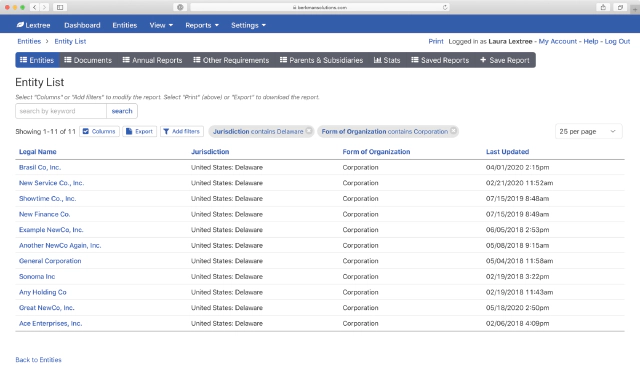The width and height of the screenshot is (640, 391).
Task: Sort by the Legal Name column header
Action: pos(38,151)
